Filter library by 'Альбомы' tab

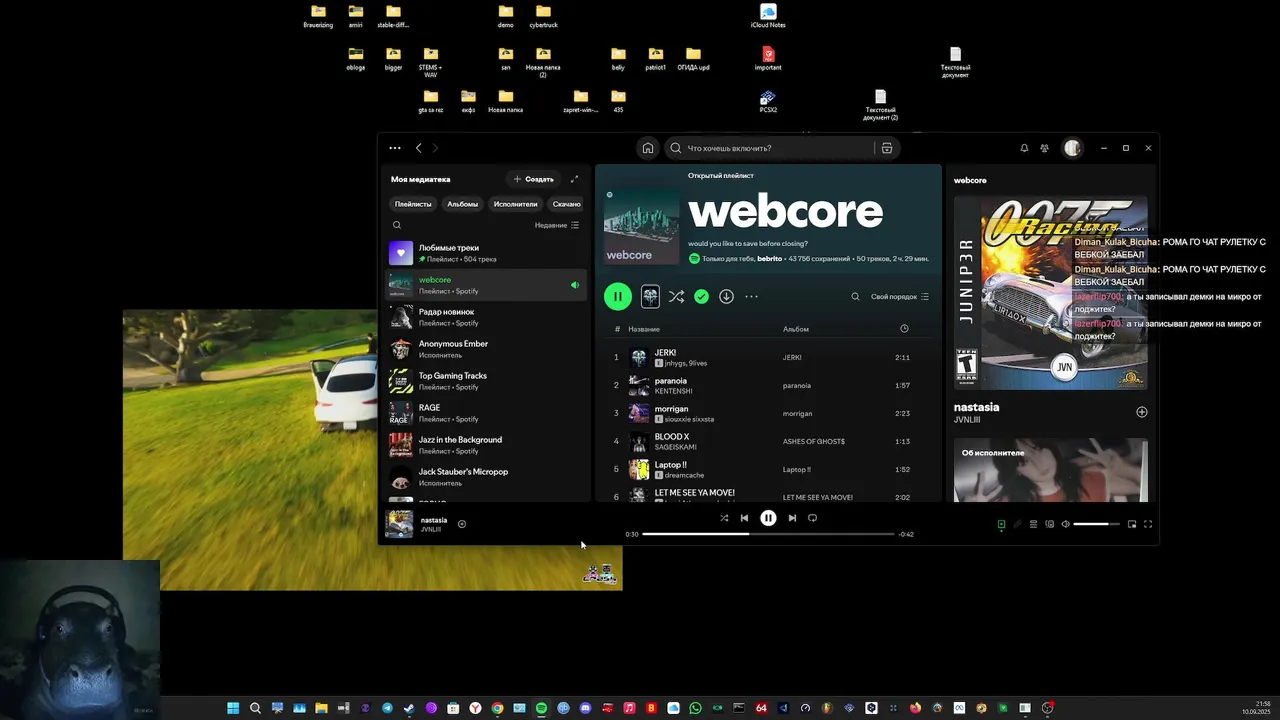pyautogui.click(x=462, y=204)
